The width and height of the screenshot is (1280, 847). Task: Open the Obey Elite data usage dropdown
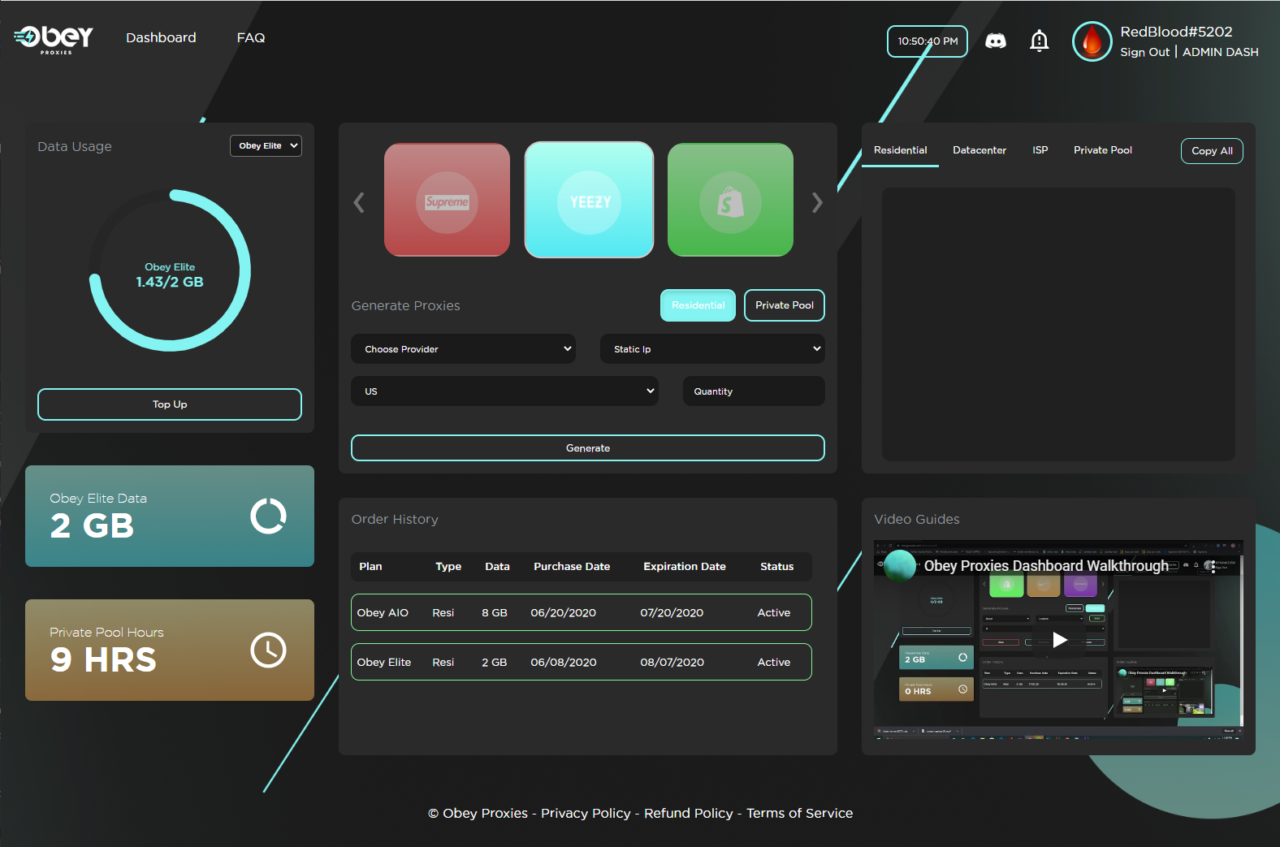(265, 145)
